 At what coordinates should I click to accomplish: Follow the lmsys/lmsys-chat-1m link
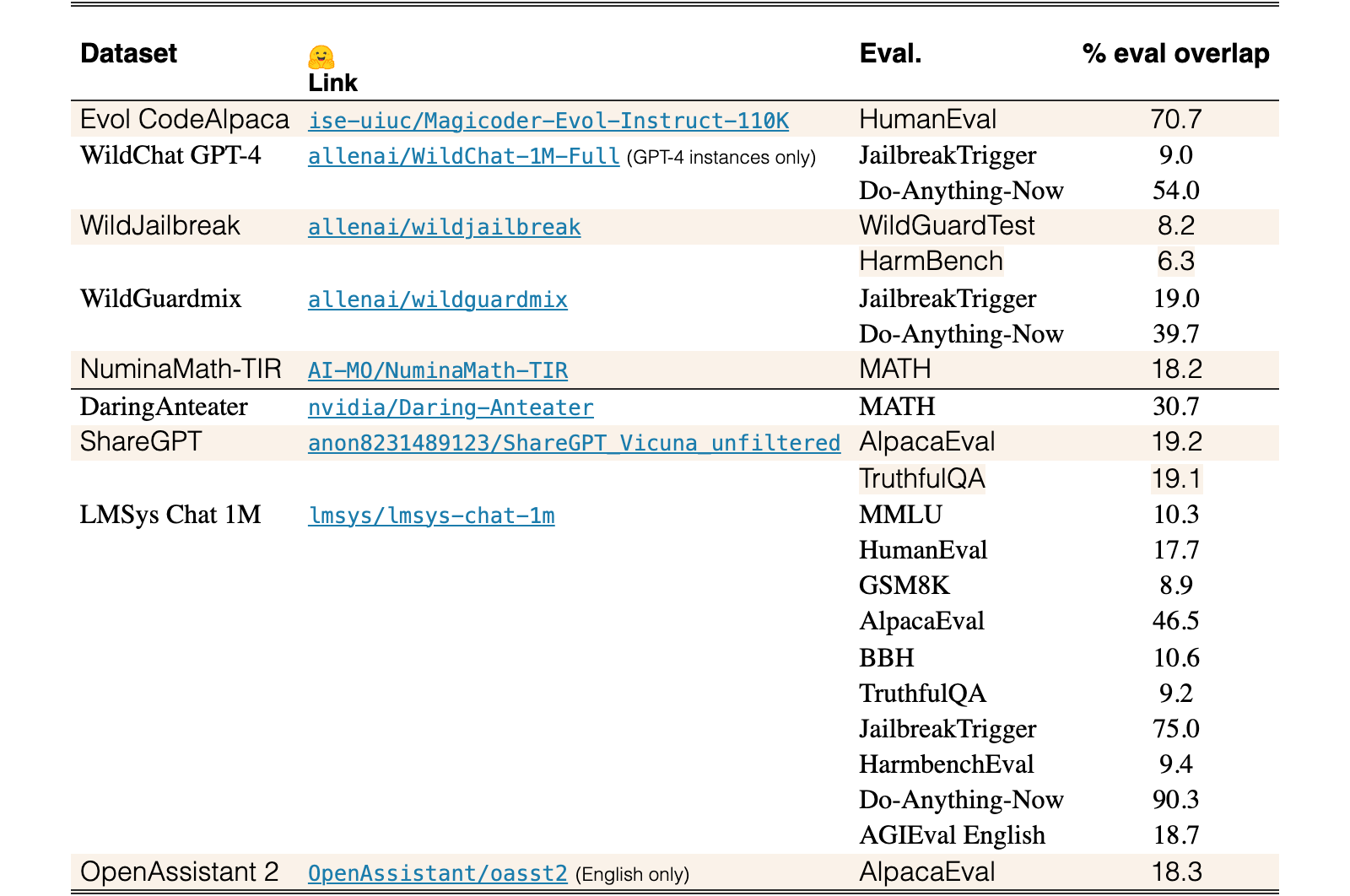pyautogui.click(x=431, y=515)
